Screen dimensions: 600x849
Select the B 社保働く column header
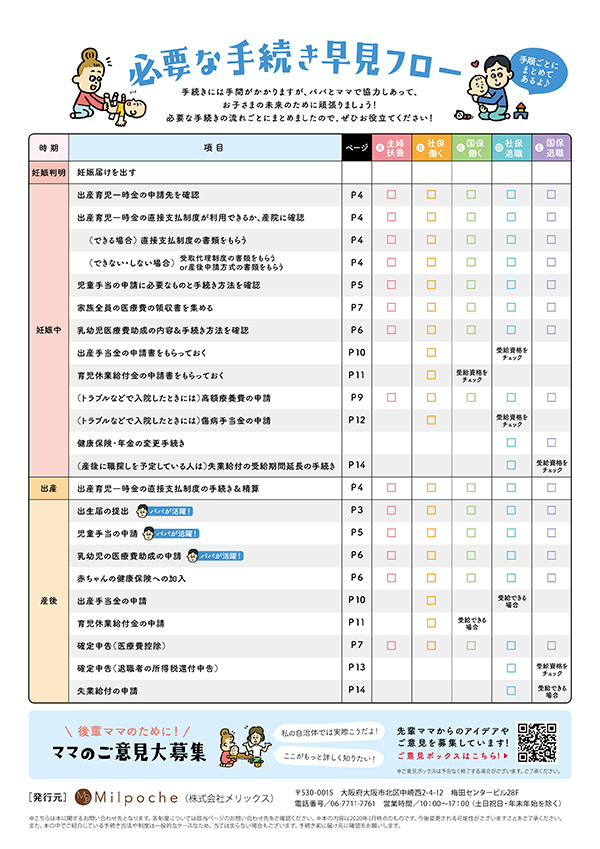pyautogui.click(x=432, y=148)
